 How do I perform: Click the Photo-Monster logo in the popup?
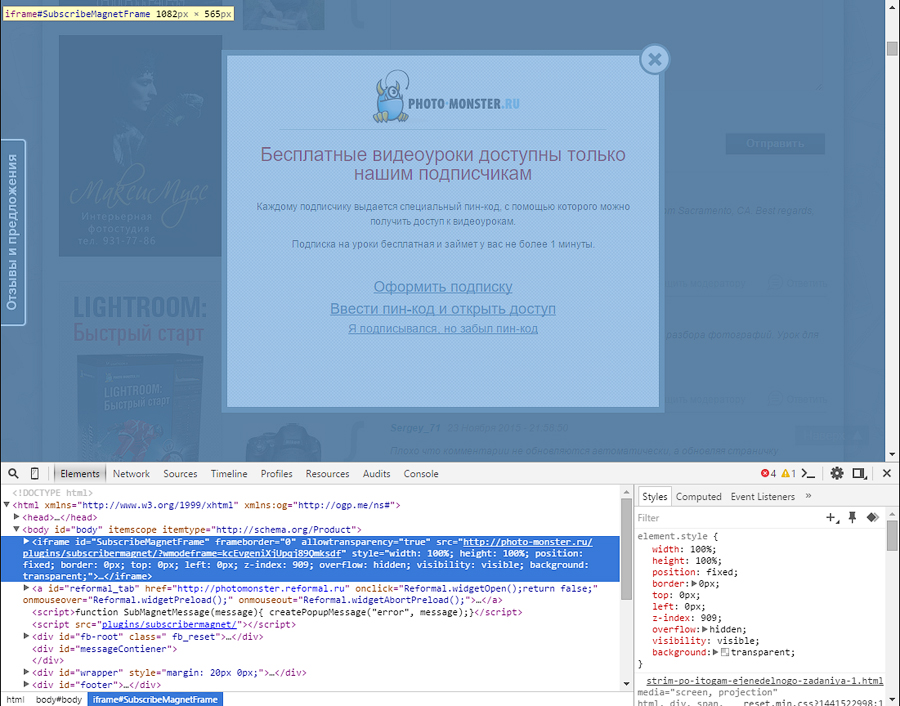click(446, 98)
